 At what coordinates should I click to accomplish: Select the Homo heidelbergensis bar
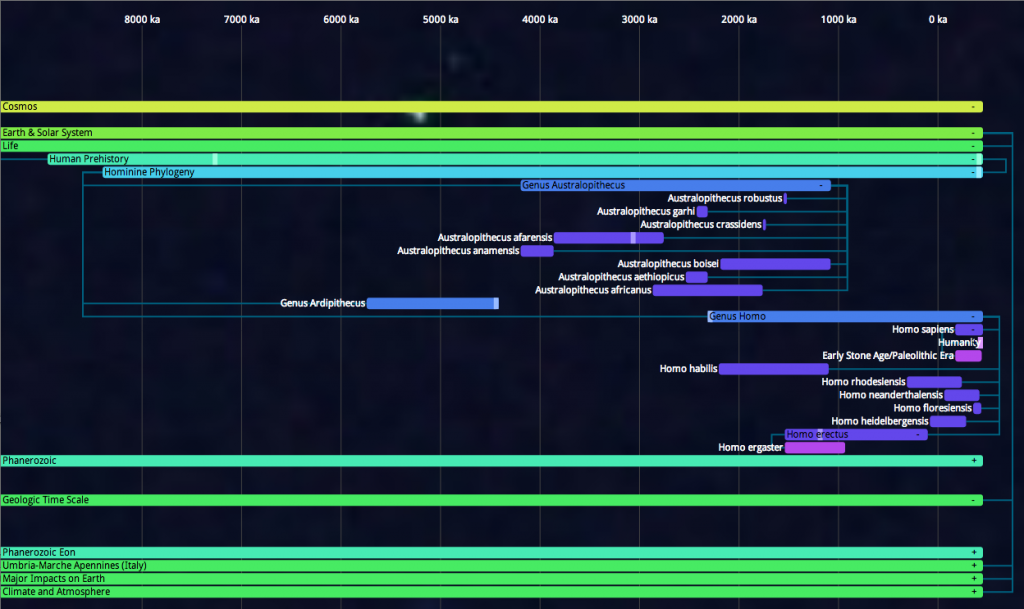click(948, 421)
